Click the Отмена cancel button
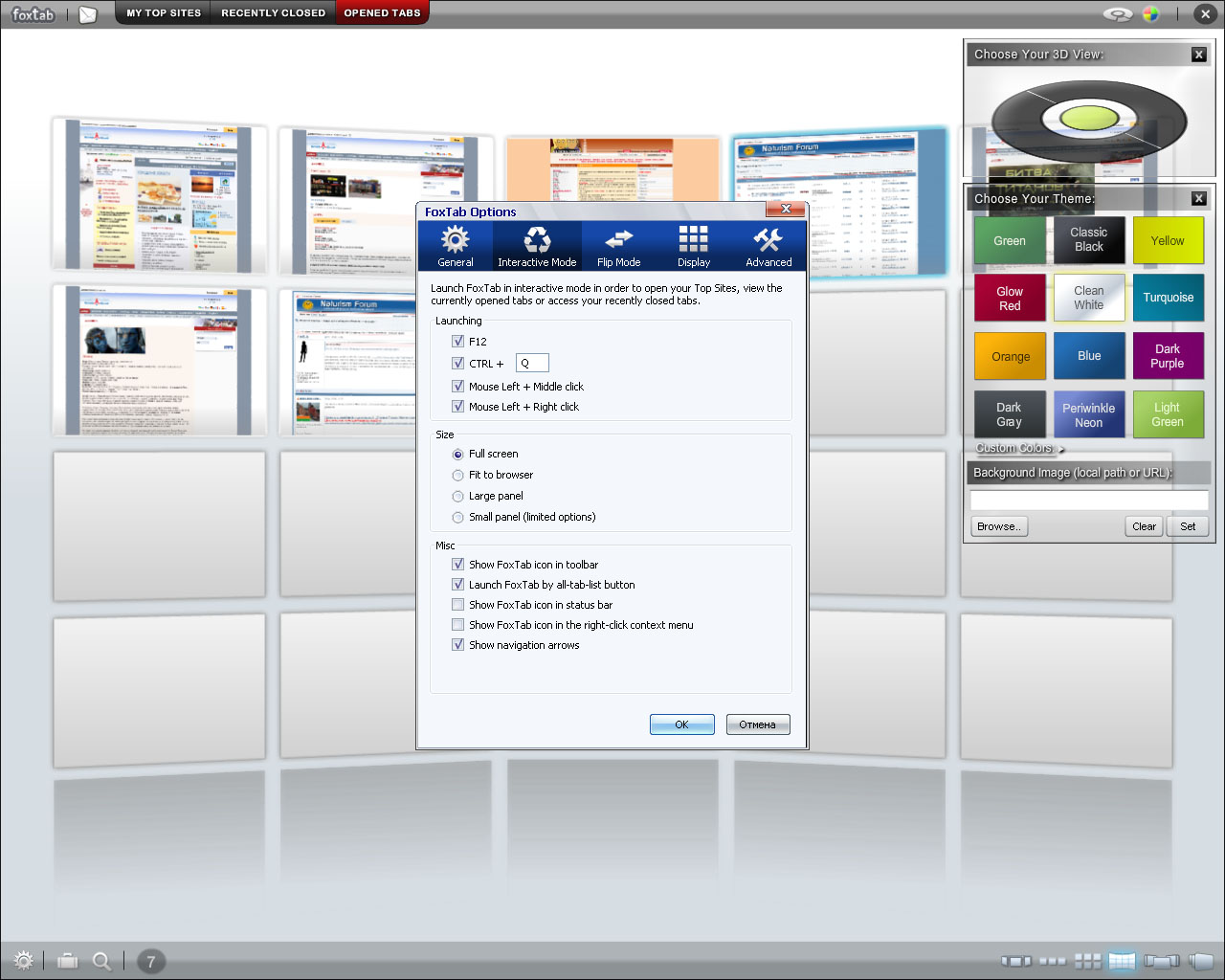This screenshot has height=980, width=1225. 757,724
